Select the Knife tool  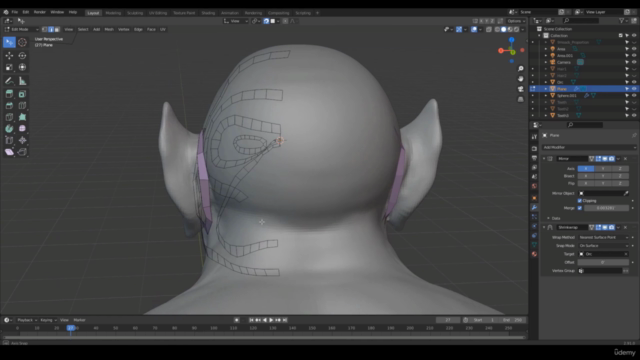[x=9, y=117]
